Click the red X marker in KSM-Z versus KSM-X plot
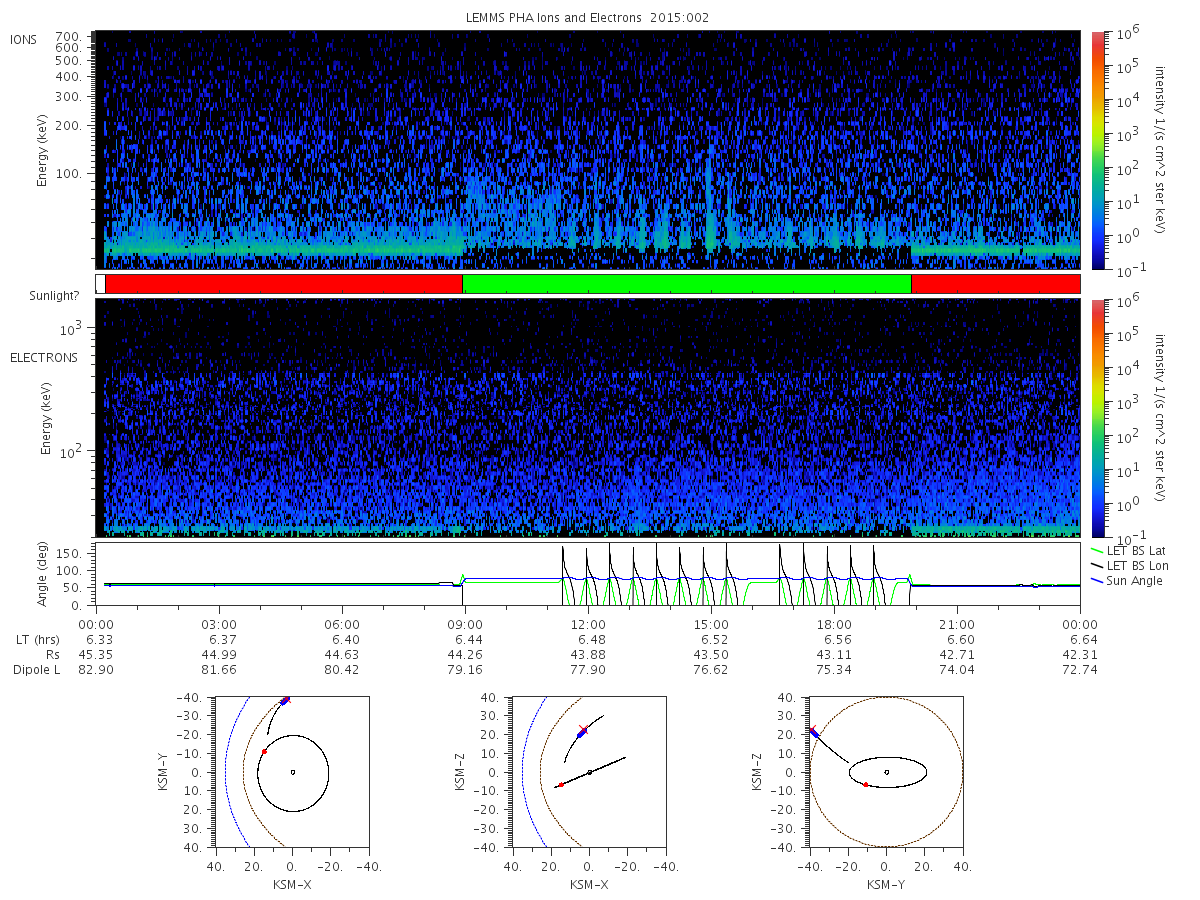 coord(584,730)
